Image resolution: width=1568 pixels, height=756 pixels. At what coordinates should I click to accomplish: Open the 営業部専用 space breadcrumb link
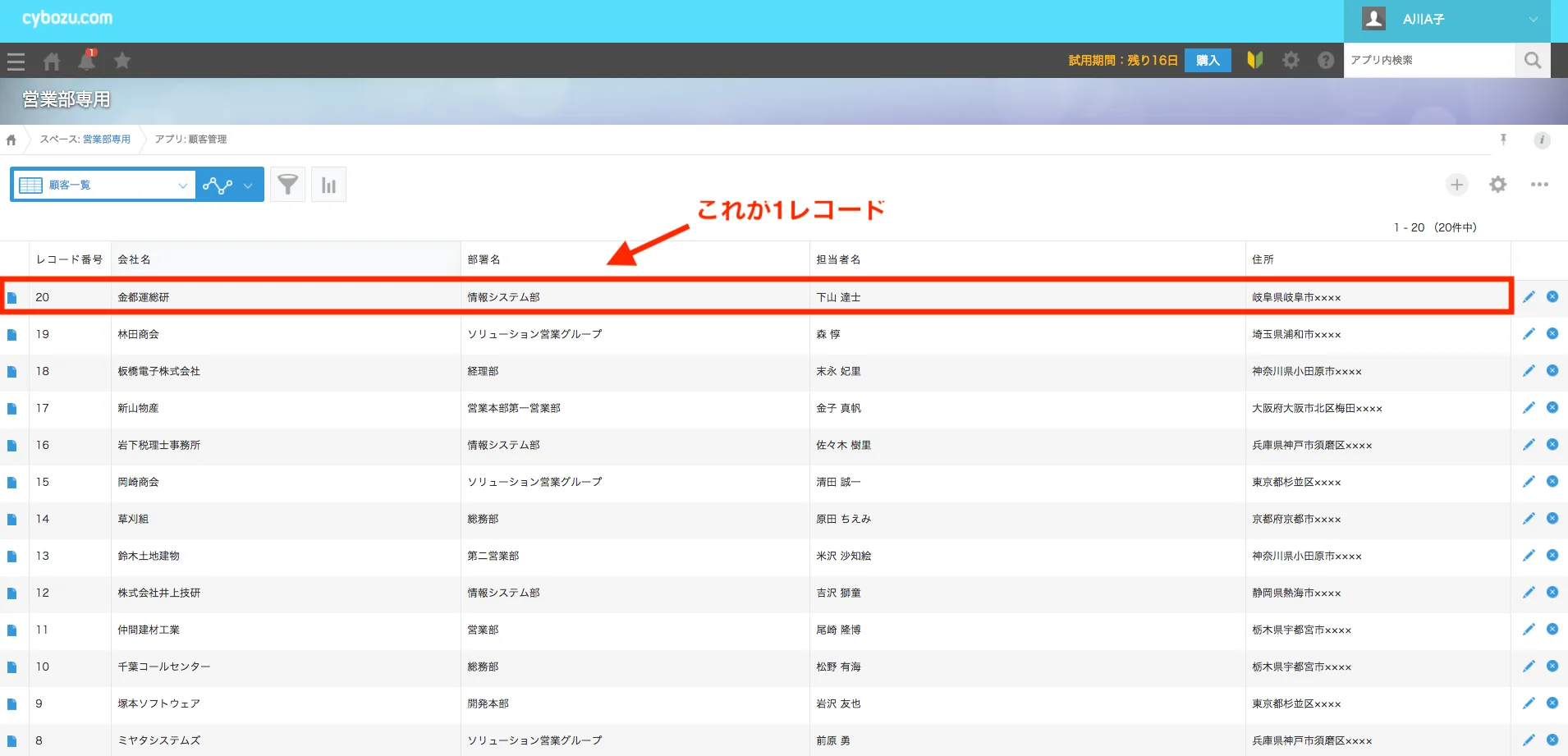(106, 140)
